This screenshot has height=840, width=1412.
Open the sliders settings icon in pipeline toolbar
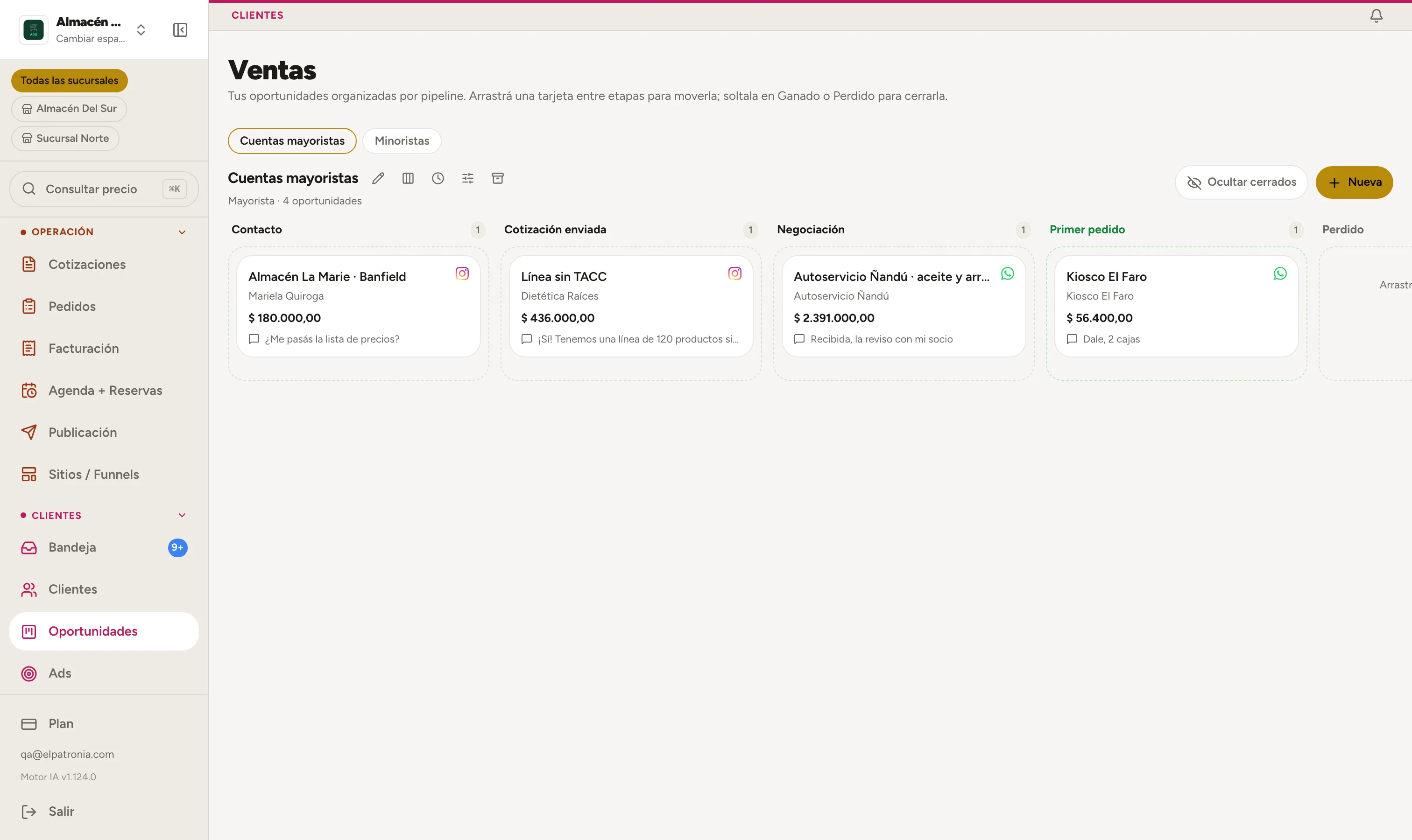pyautogui.click(x=468, y=178)
